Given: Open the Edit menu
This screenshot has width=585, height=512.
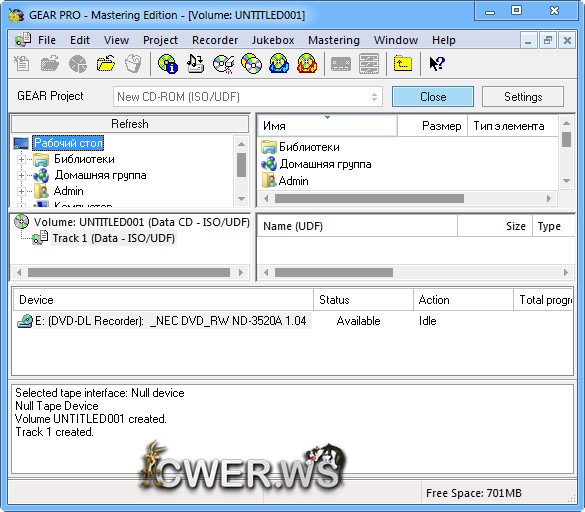Looking at the screenshot, I should [80, 40].
